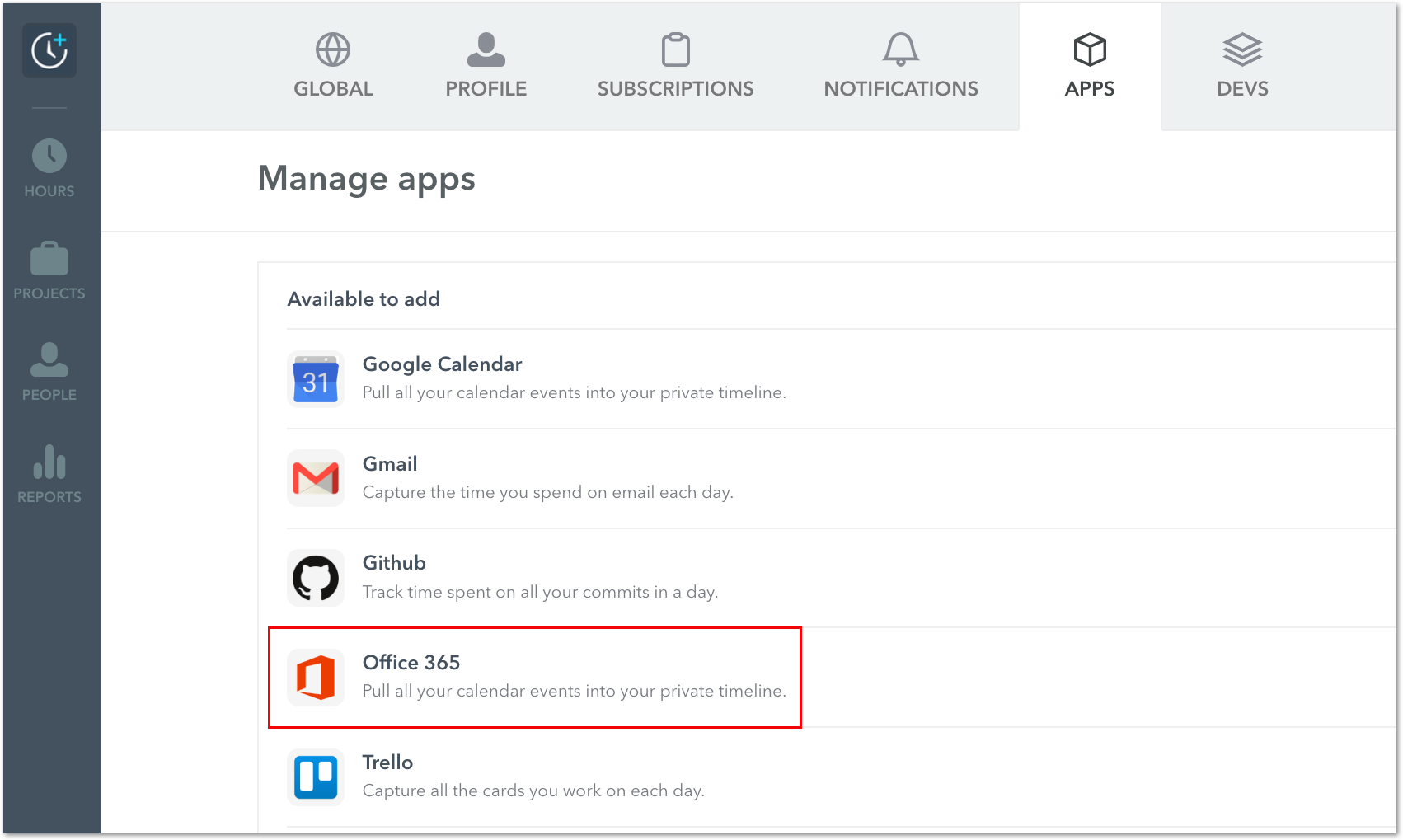Select the Trello board icon
This screenshot has height=840, width=1403.
(x=315, y=777)
